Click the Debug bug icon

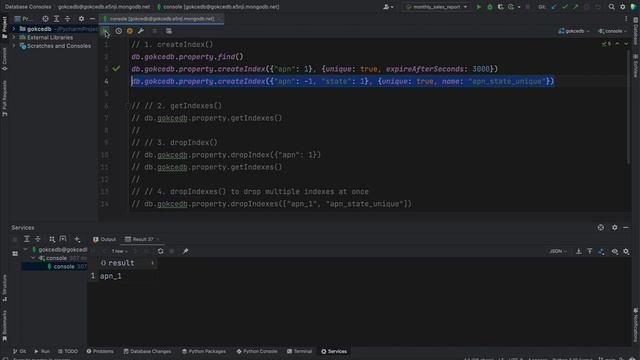[490, 7]
